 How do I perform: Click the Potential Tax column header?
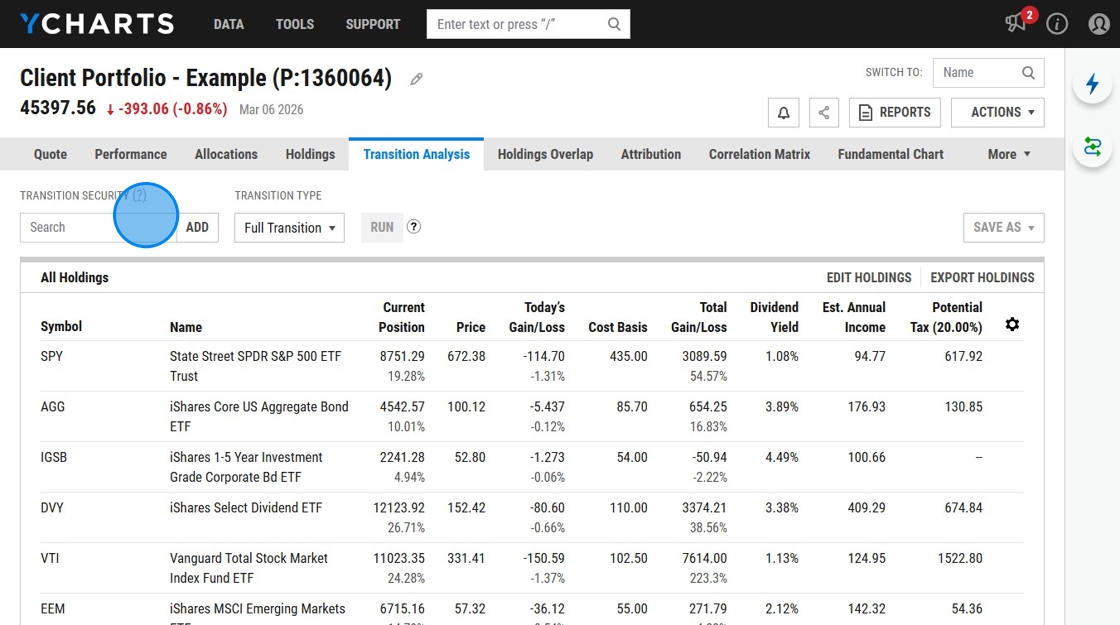946,317
